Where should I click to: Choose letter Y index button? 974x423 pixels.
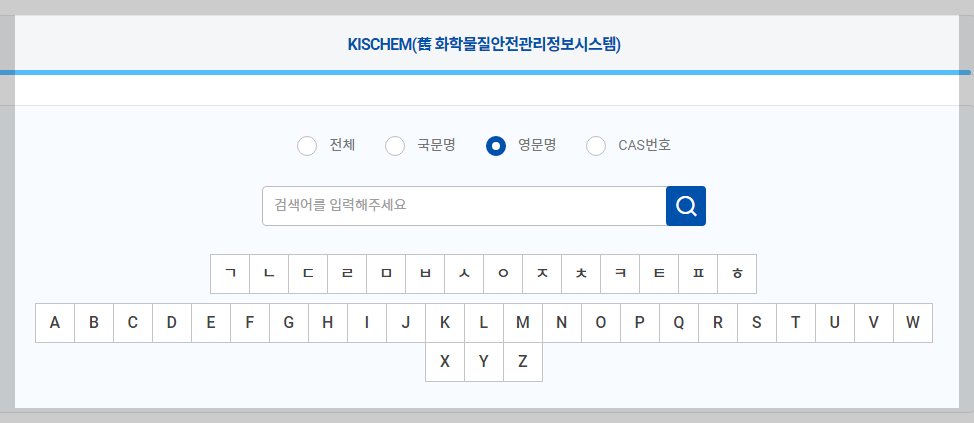pyautogui.click(x=484, y=362)
